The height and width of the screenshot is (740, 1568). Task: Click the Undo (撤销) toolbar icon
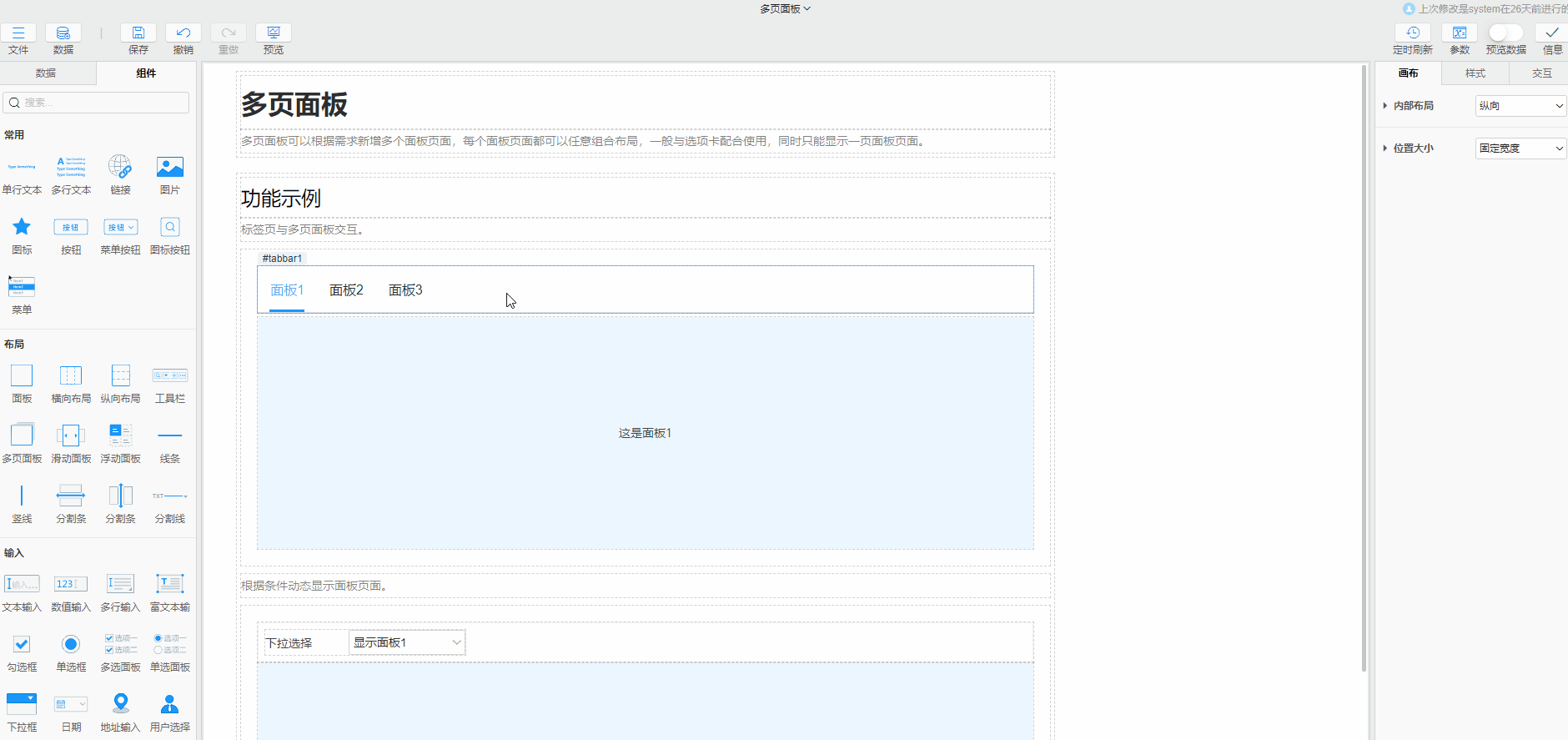tap(183, 33)
